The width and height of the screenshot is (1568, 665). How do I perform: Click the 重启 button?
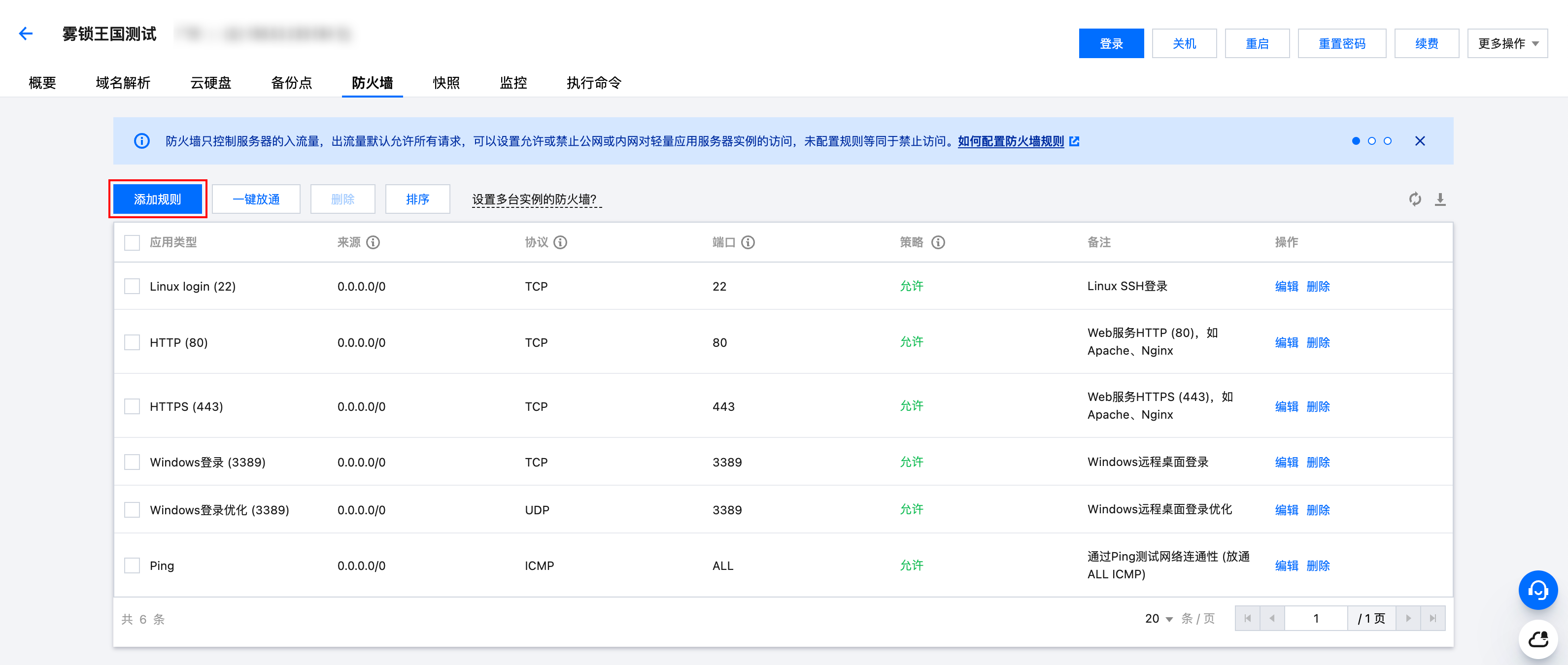[x=1257, y=43]
